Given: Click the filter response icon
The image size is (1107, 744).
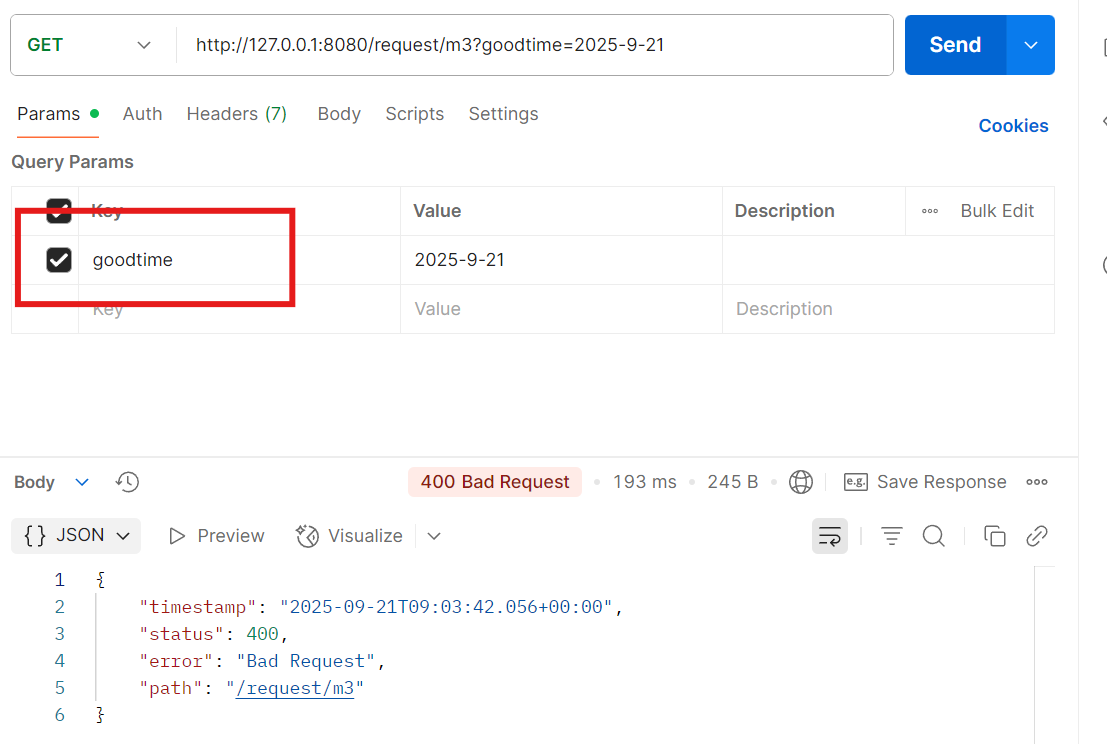Looking at the screenshot, I should point(892,536).
